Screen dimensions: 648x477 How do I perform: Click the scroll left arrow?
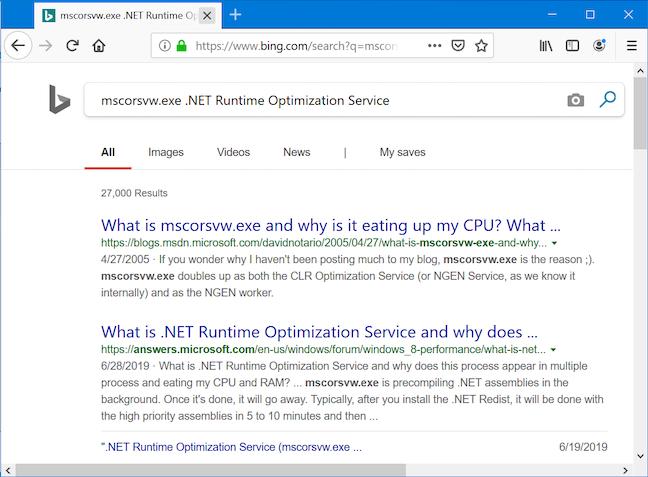[8, 470]
